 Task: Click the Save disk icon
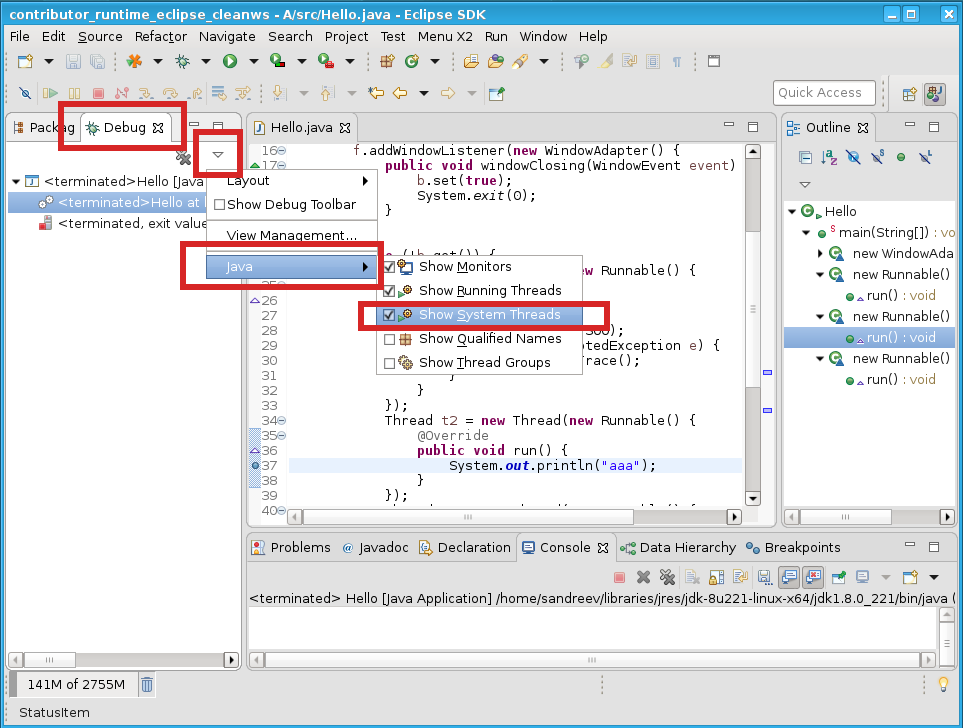74,61
